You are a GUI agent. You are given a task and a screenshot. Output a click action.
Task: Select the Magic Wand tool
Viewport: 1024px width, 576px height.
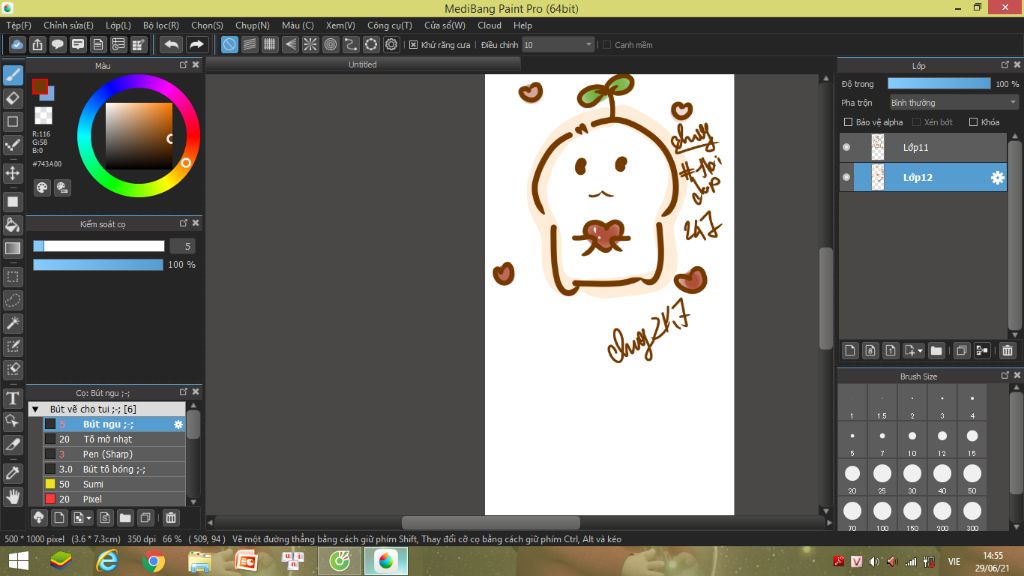(12, 323)
